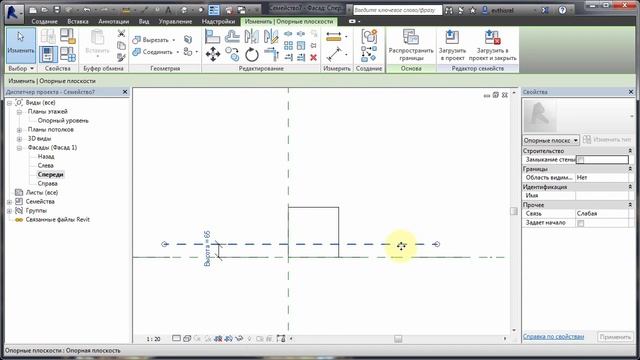Toggle the Замыкание стены checkbox
Viewport: 640px width, 360px height.
[581, 160]
